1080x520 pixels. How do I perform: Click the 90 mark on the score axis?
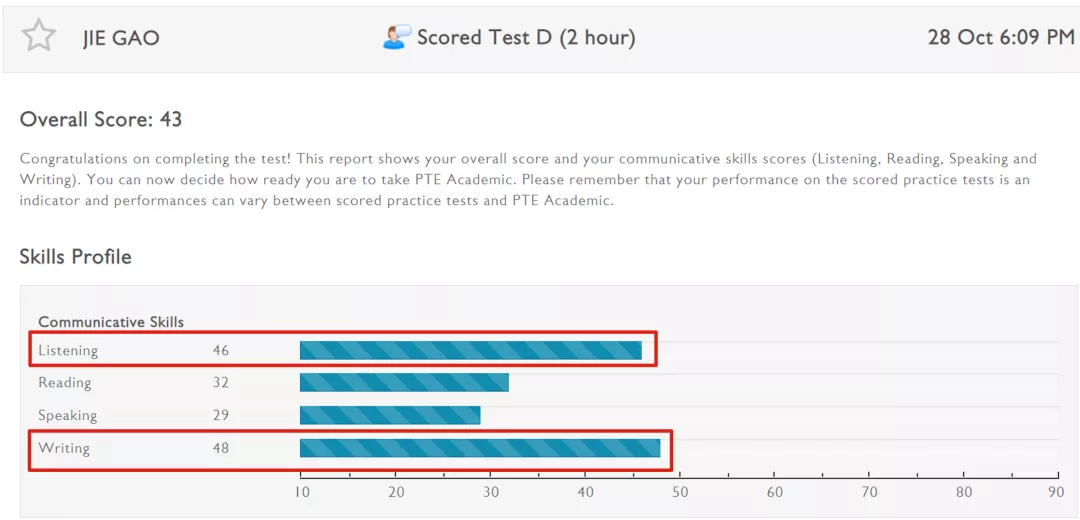(x=1057, y=493)
